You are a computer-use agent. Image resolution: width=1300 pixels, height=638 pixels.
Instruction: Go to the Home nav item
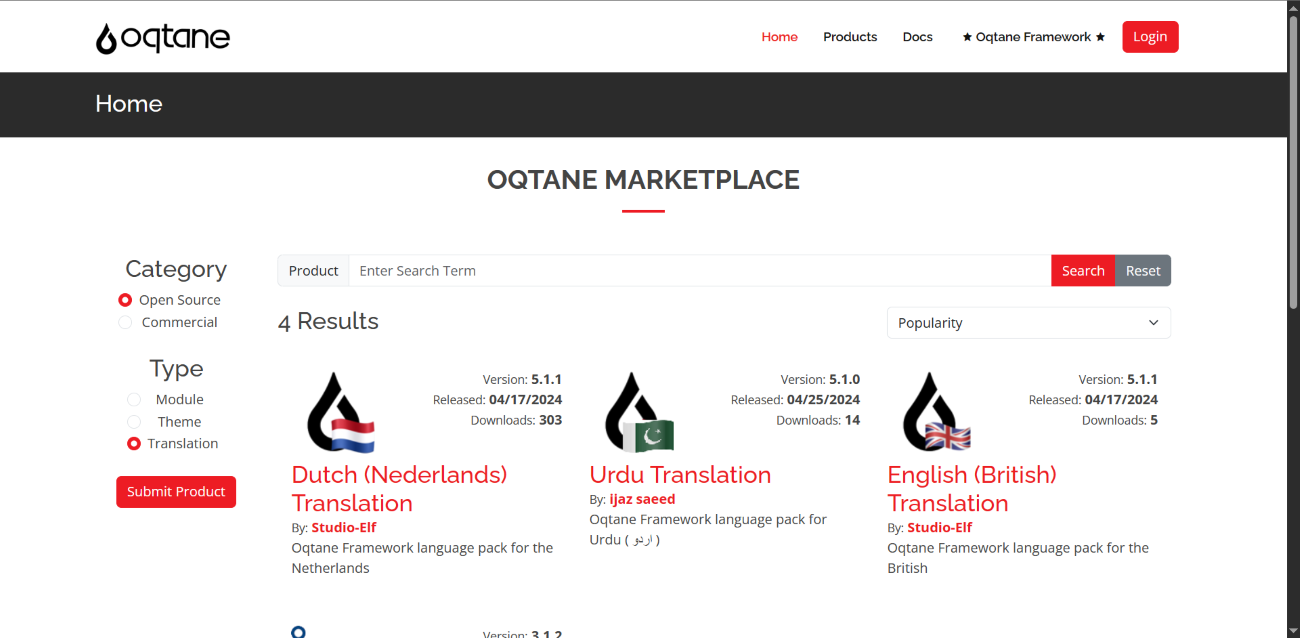[x=779, y=37]
